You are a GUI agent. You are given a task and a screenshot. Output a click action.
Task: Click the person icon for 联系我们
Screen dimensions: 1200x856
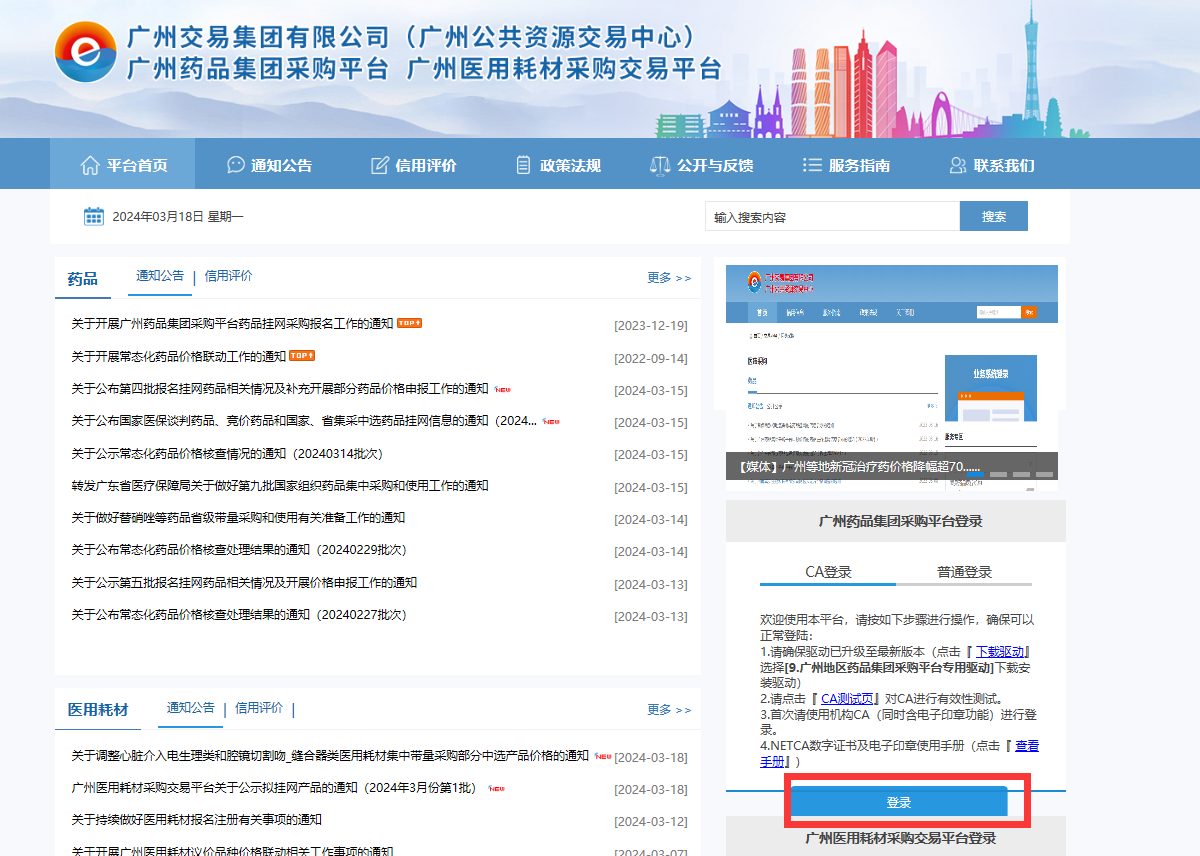[958, 165]
